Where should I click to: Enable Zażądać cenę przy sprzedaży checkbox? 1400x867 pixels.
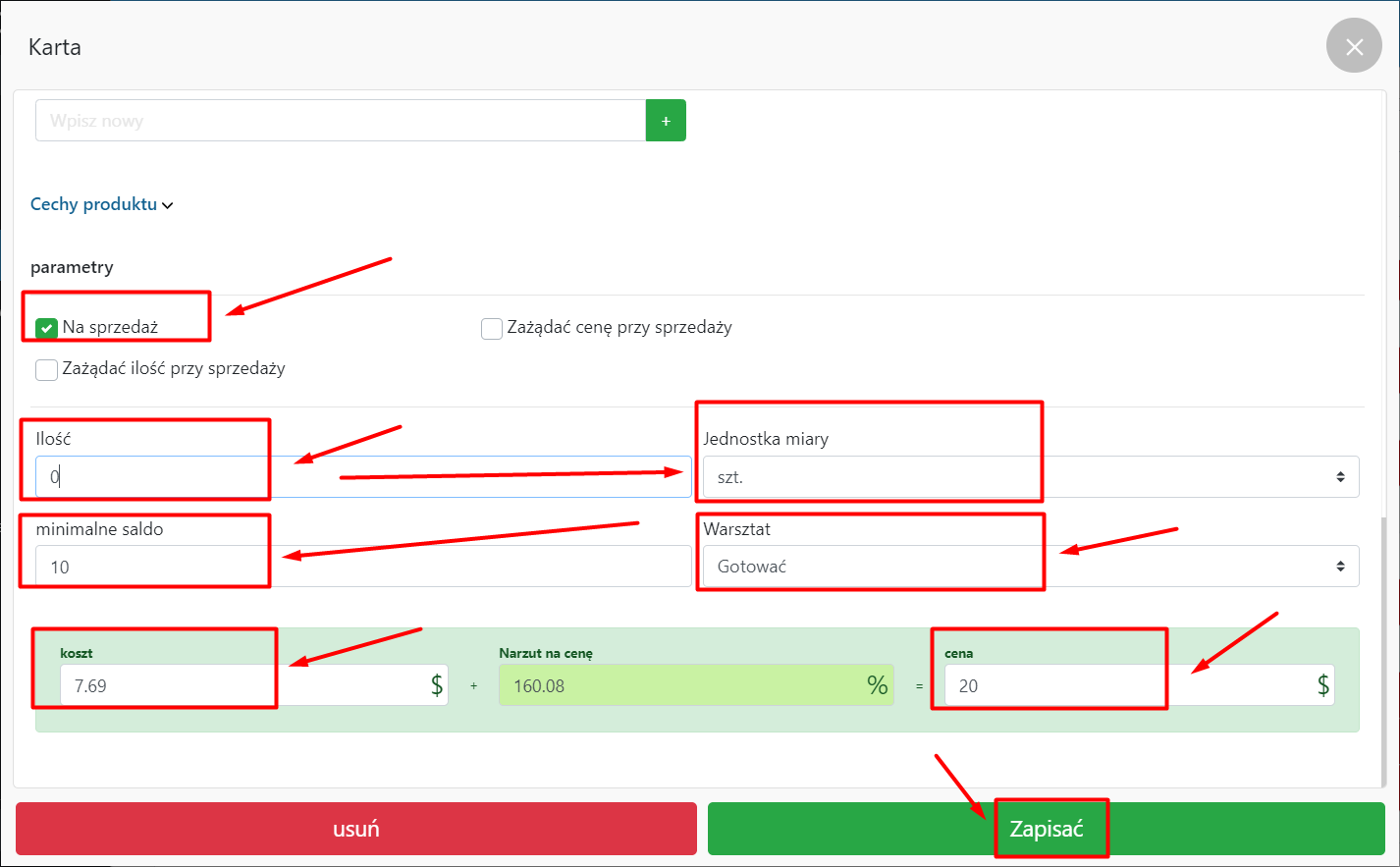(492, 328)
